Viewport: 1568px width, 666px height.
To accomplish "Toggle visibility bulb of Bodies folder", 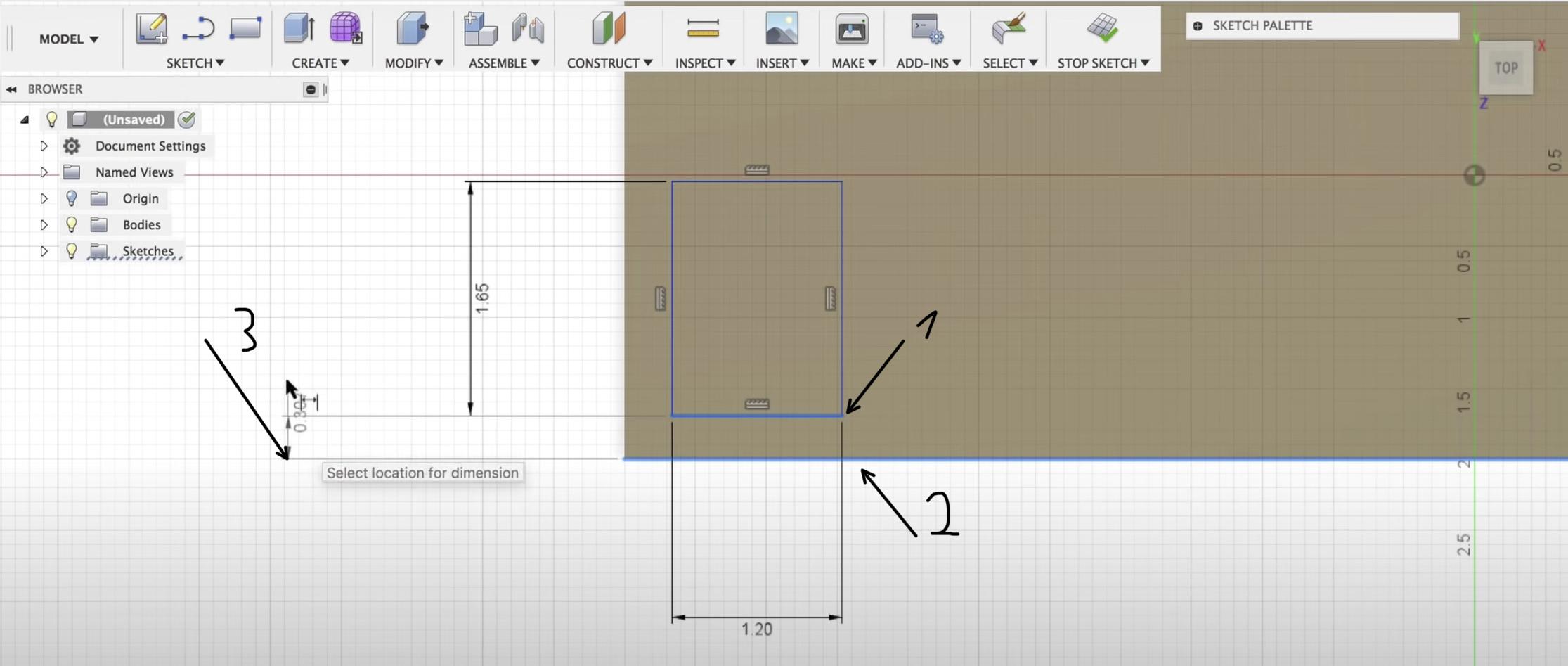I will [71, 224].
